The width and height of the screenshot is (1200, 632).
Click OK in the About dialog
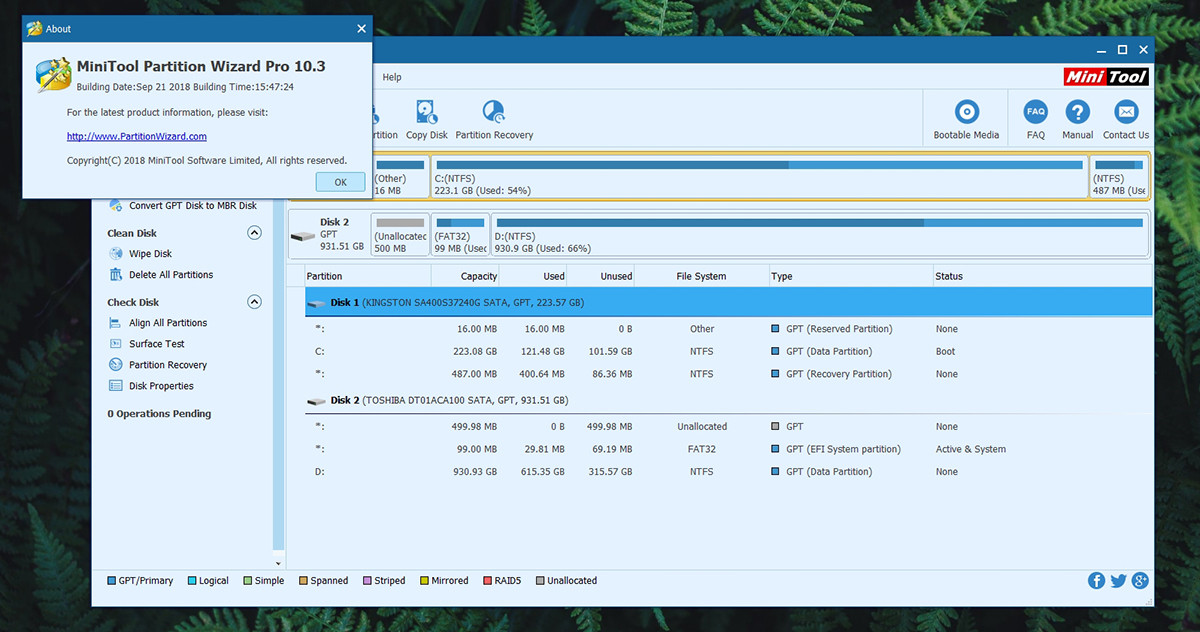coord(340,182)
